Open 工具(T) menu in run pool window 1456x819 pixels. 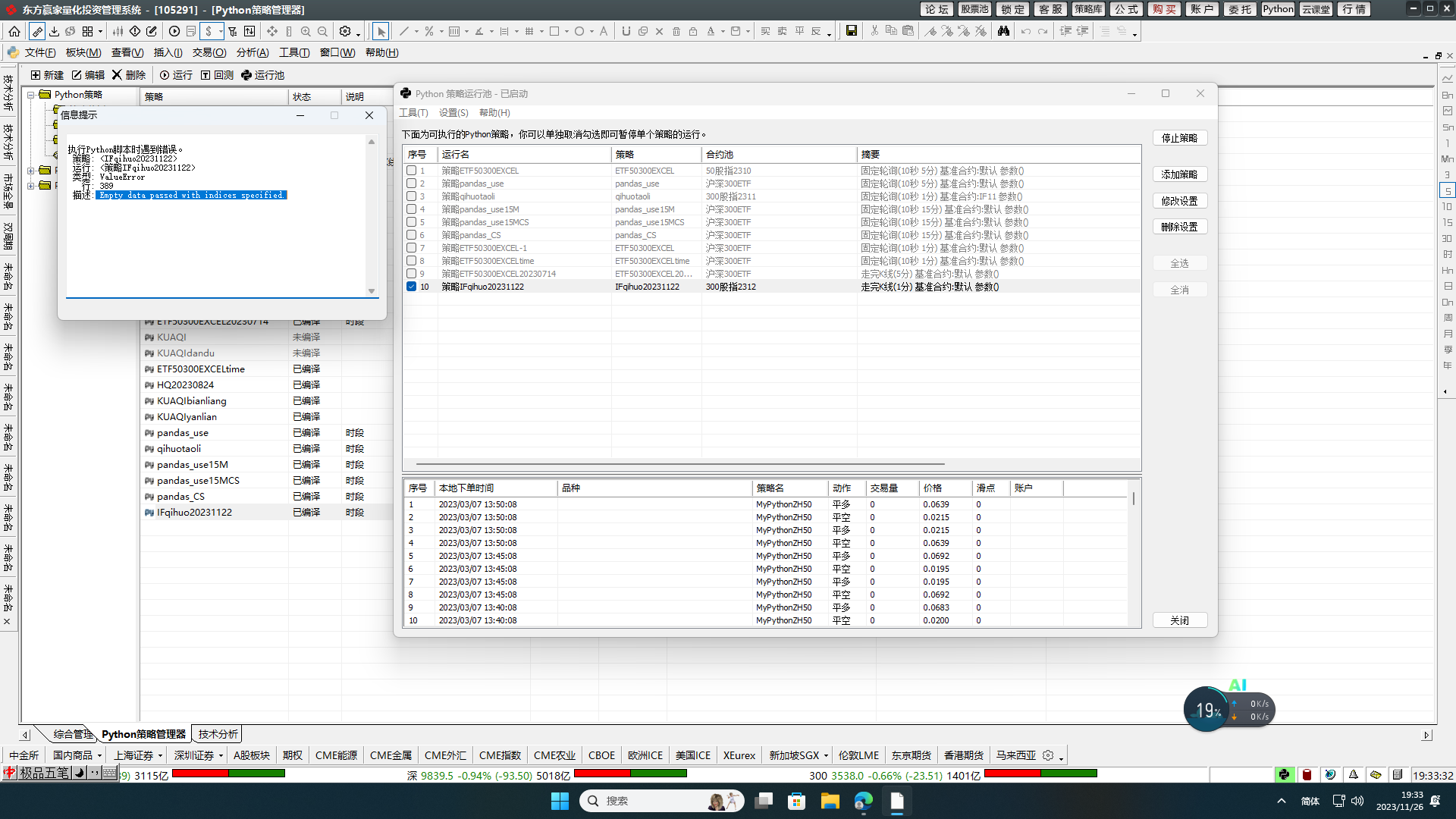pos(413,112)
